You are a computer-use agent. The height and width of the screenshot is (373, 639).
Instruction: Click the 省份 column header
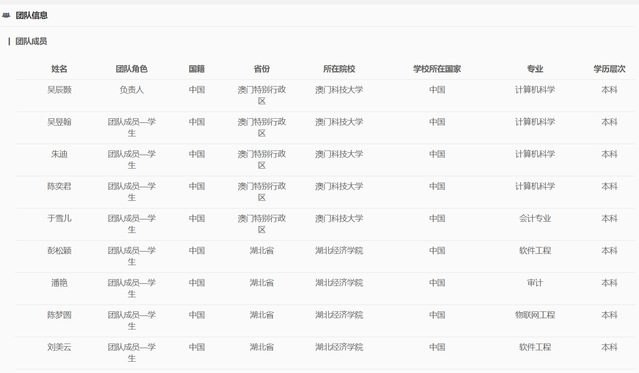coord(262,69)
